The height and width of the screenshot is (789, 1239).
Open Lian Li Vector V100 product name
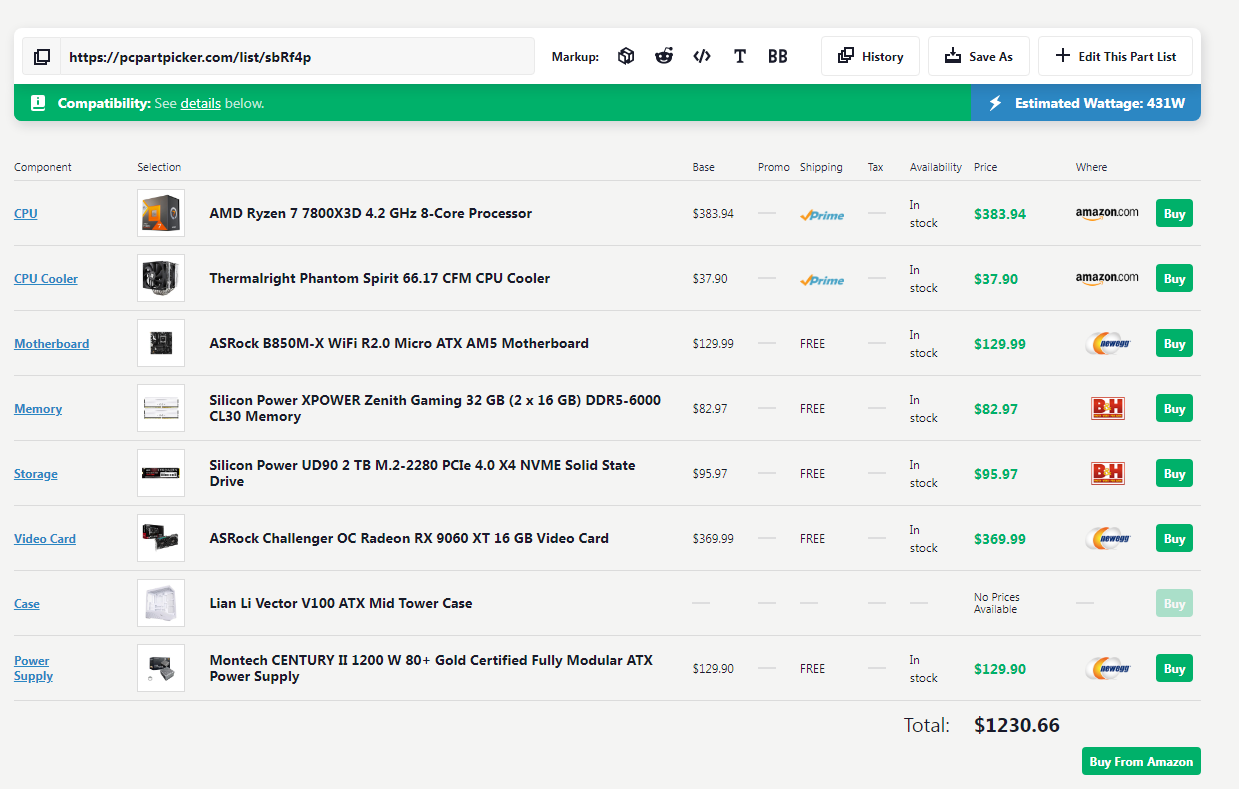point(341,603)
